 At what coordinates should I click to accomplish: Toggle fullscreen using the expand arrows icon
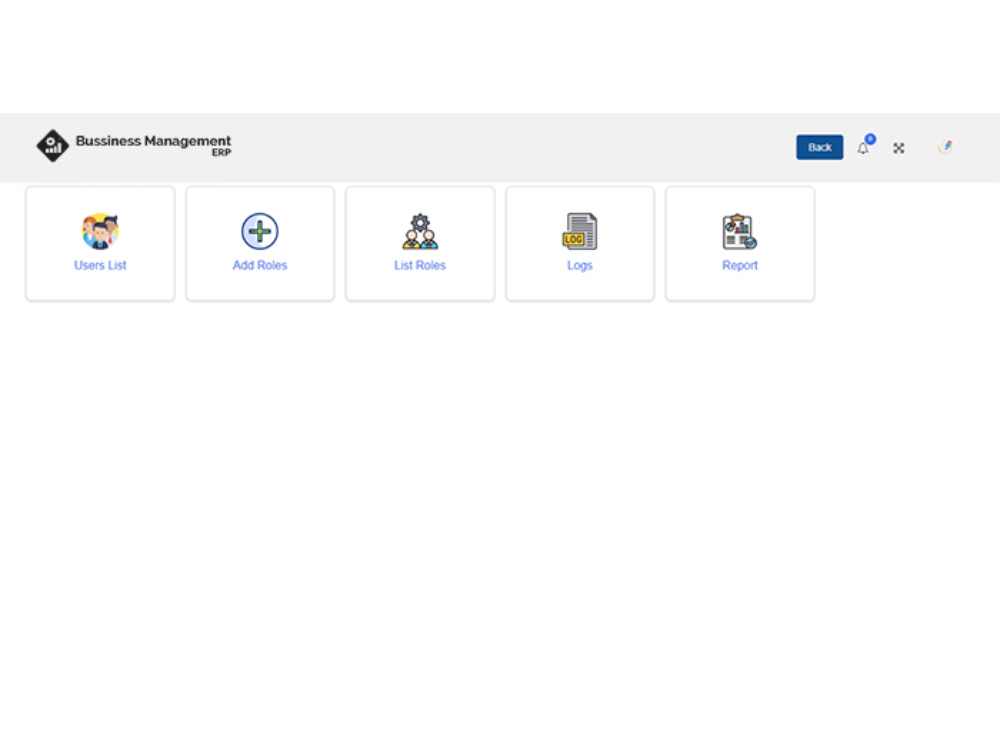click(x=899, y=148)
